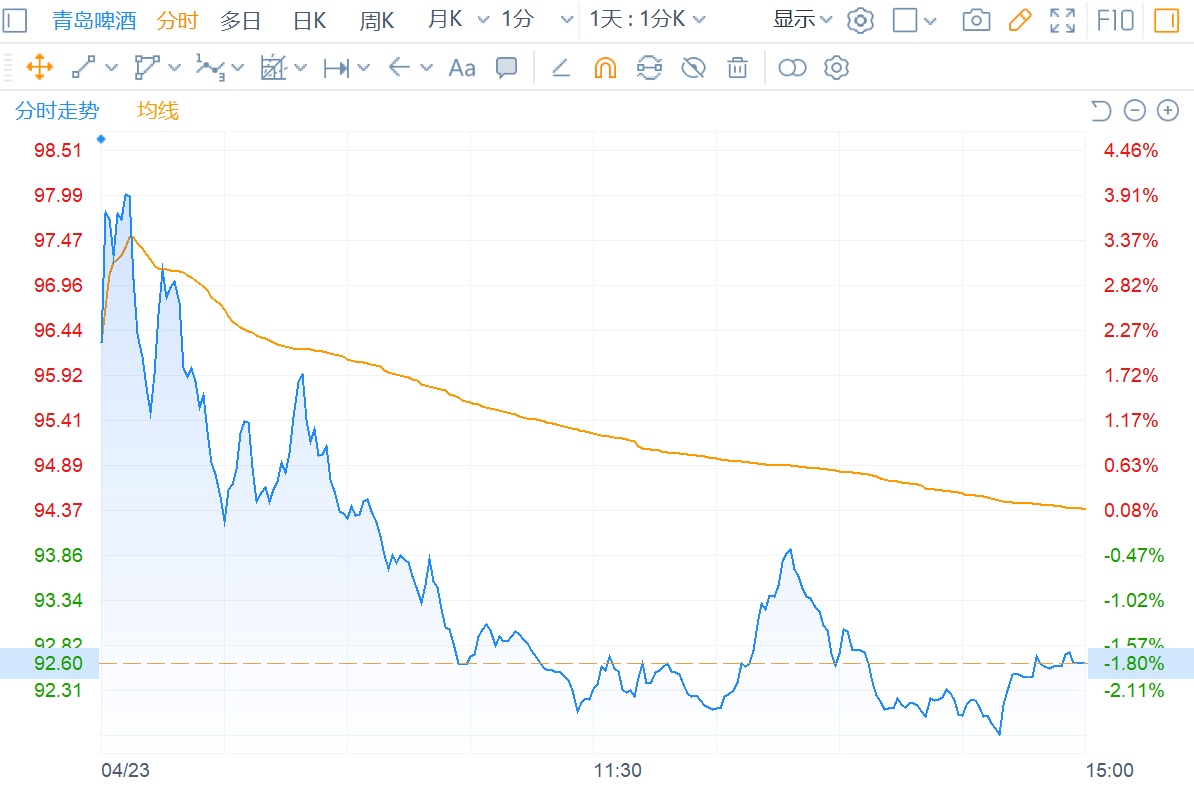Select the comment bubble note tool
1194x790 pixels.
(x=506, y=68)
